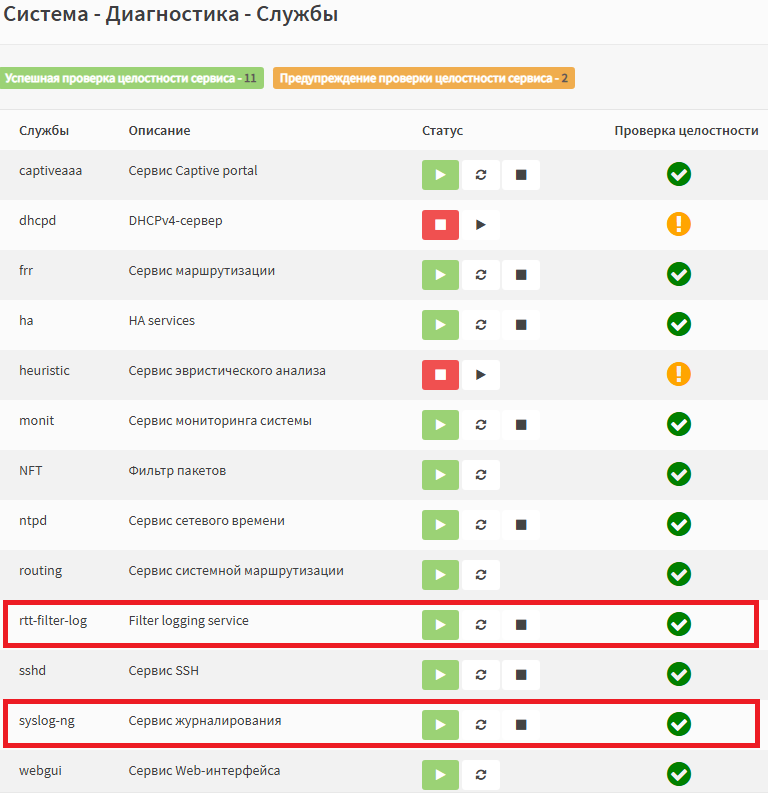Restart the frr routing service
Screen dimensions: 768x793
click(x=481, y=275)
